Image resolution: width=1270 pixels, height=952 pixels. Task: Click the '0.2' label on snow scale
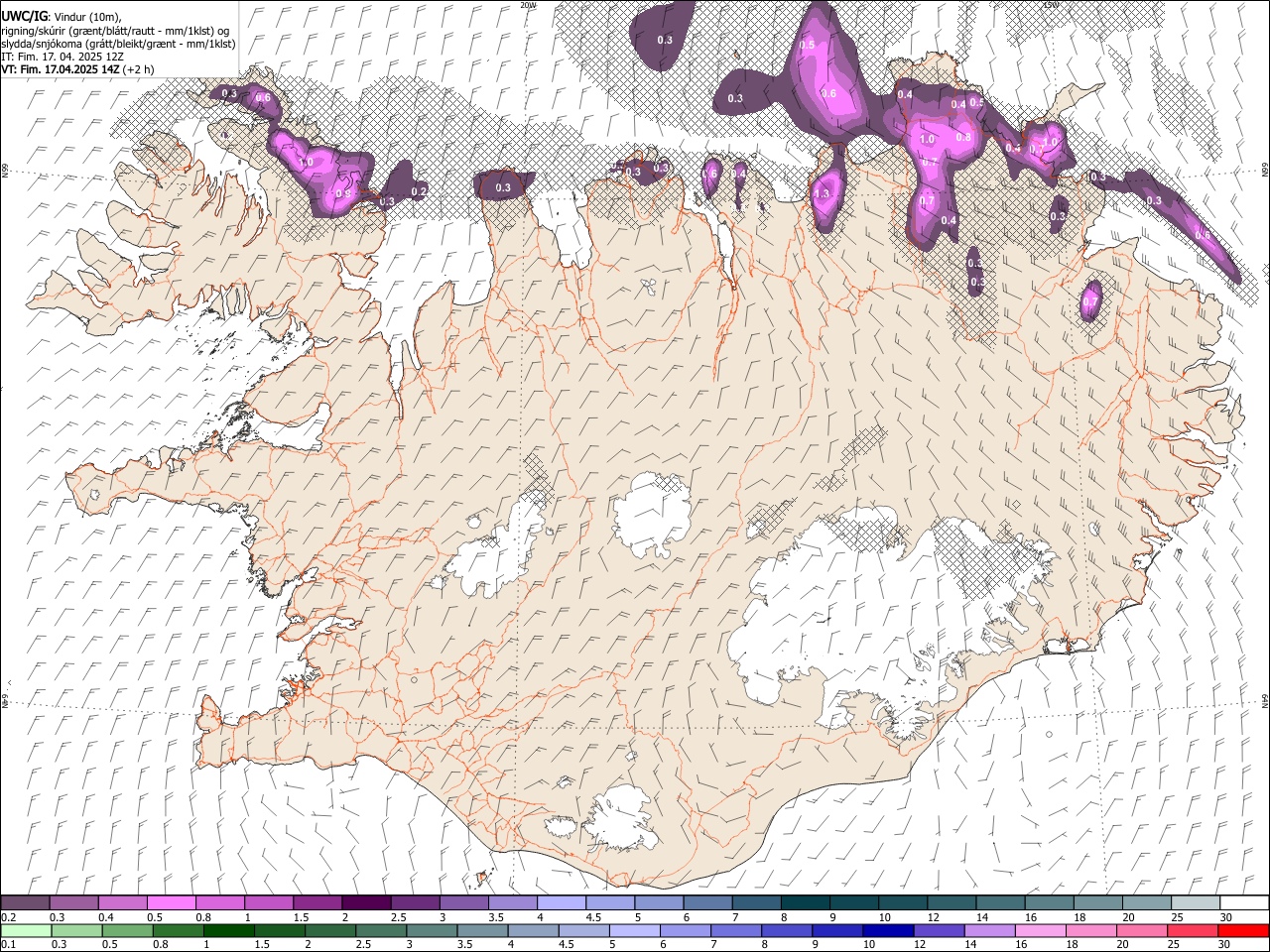coord(9,917)
